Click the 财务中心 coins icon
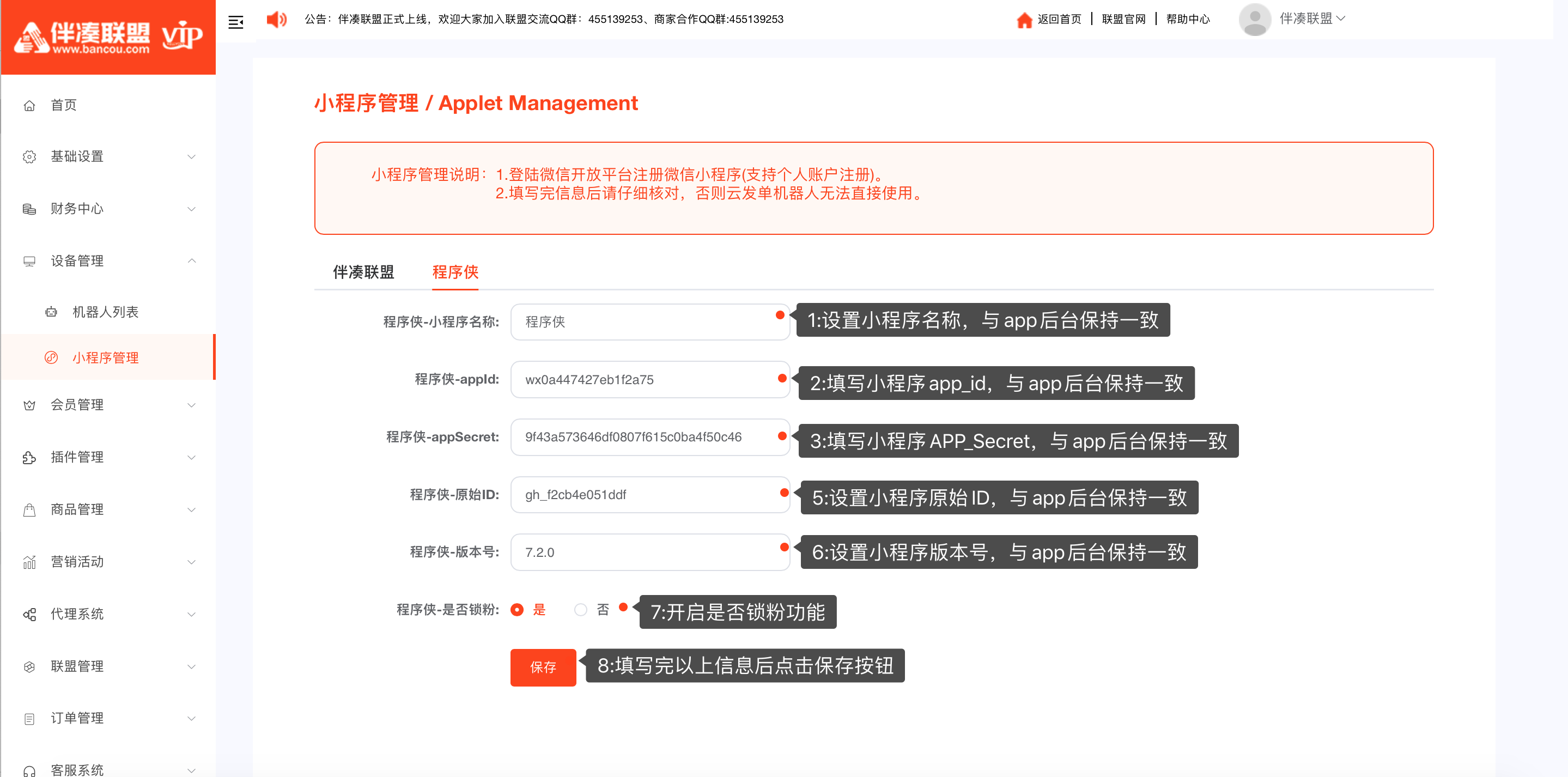1568x777 pixels. tap(29, 209)
